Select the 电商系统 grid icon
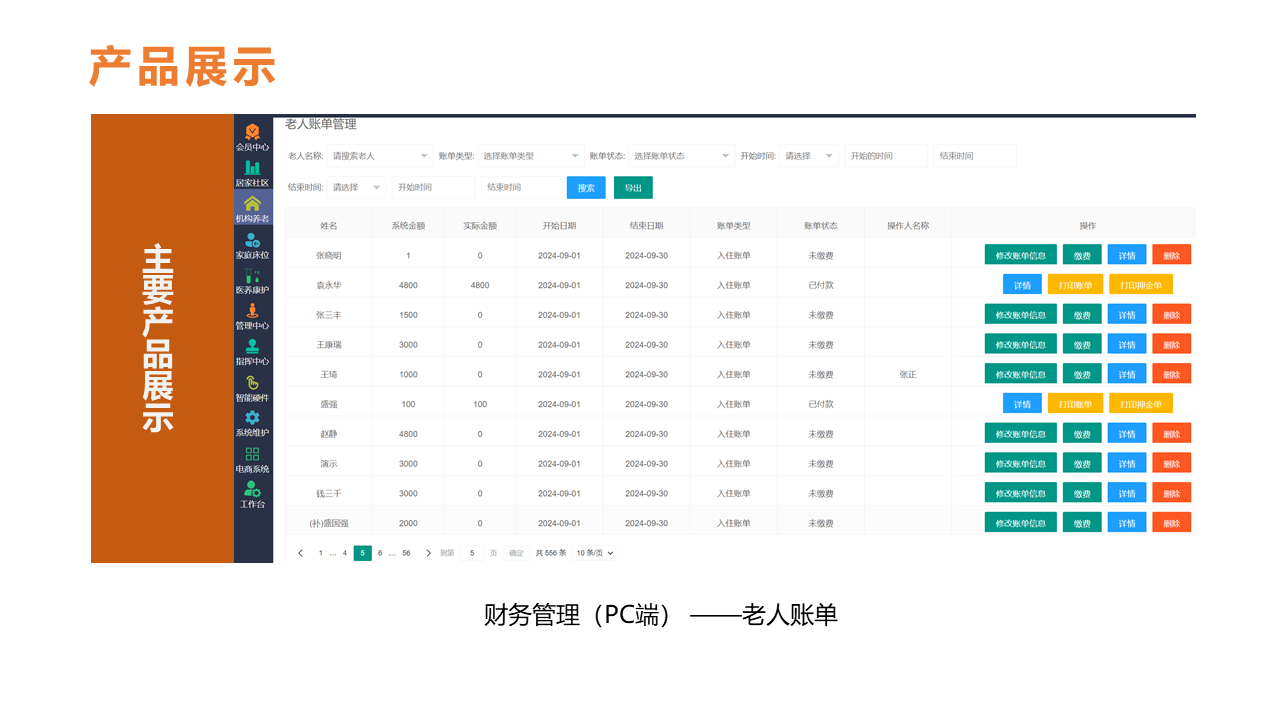The image size is (1280, 720). (252, 454)
